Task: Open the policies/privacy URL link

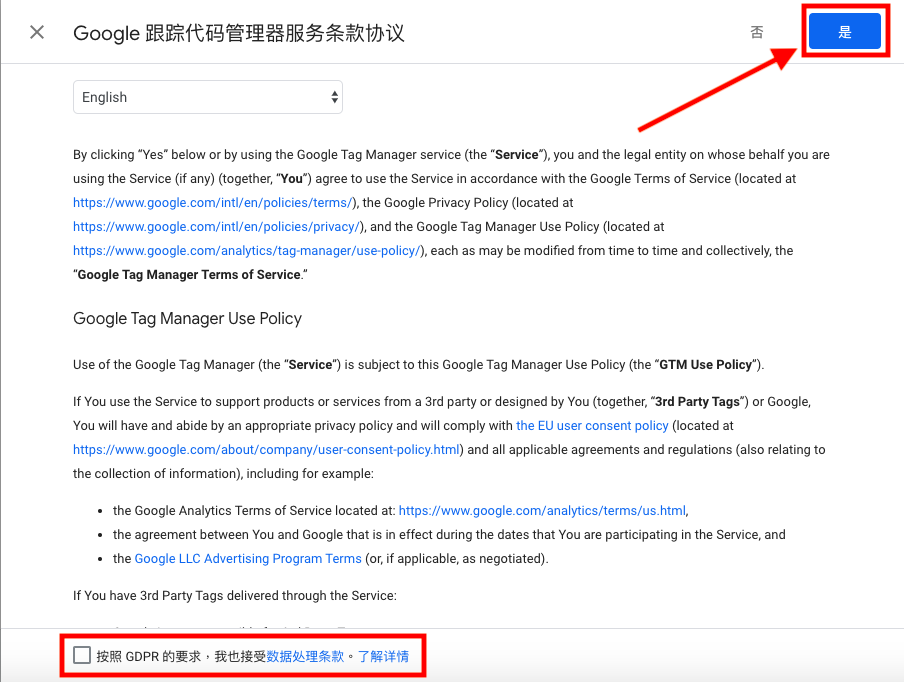Action: (217, 227)
